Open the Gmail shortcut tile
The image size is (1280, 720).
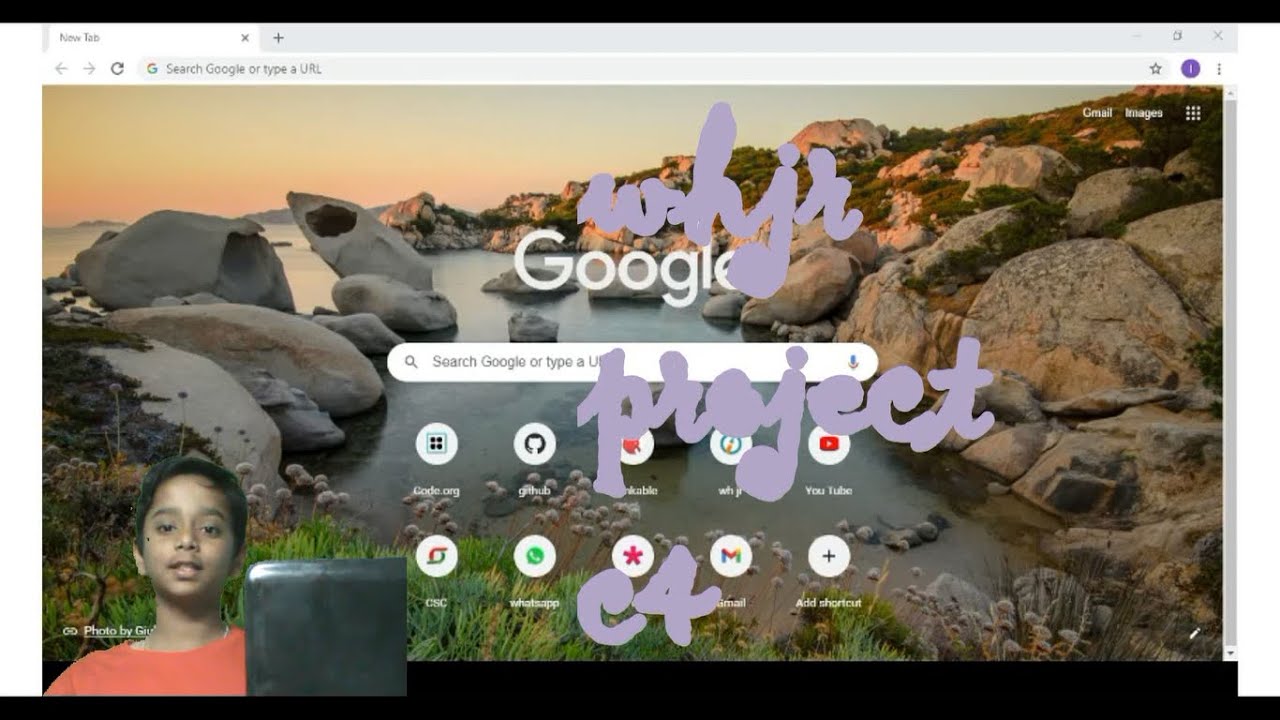tap(731, 556)
